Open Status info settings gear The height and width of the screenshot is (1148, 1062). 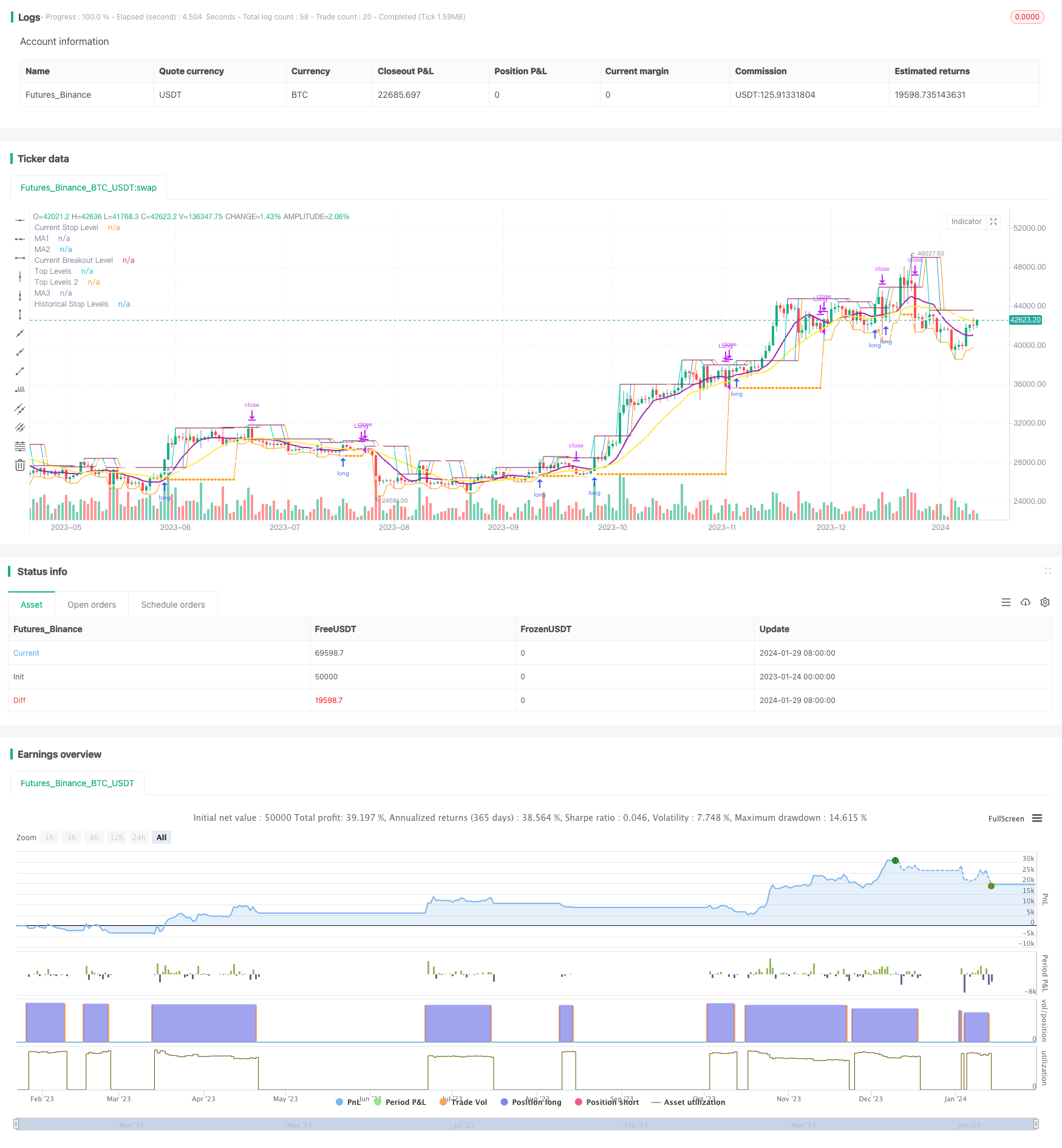pyautogui.click(x=1045, y=602)
